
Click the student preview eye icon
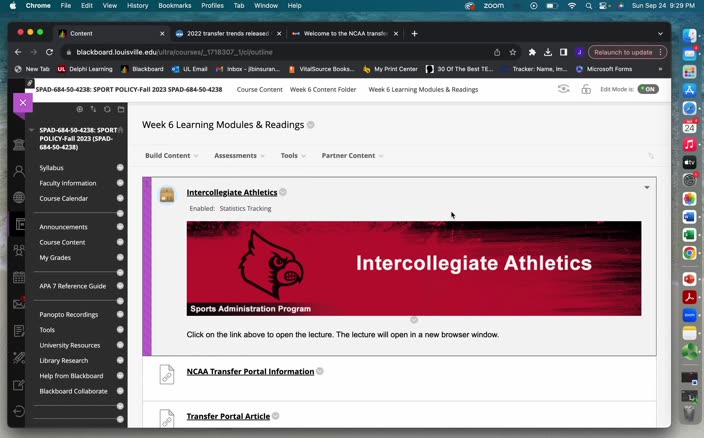[564, 89]
